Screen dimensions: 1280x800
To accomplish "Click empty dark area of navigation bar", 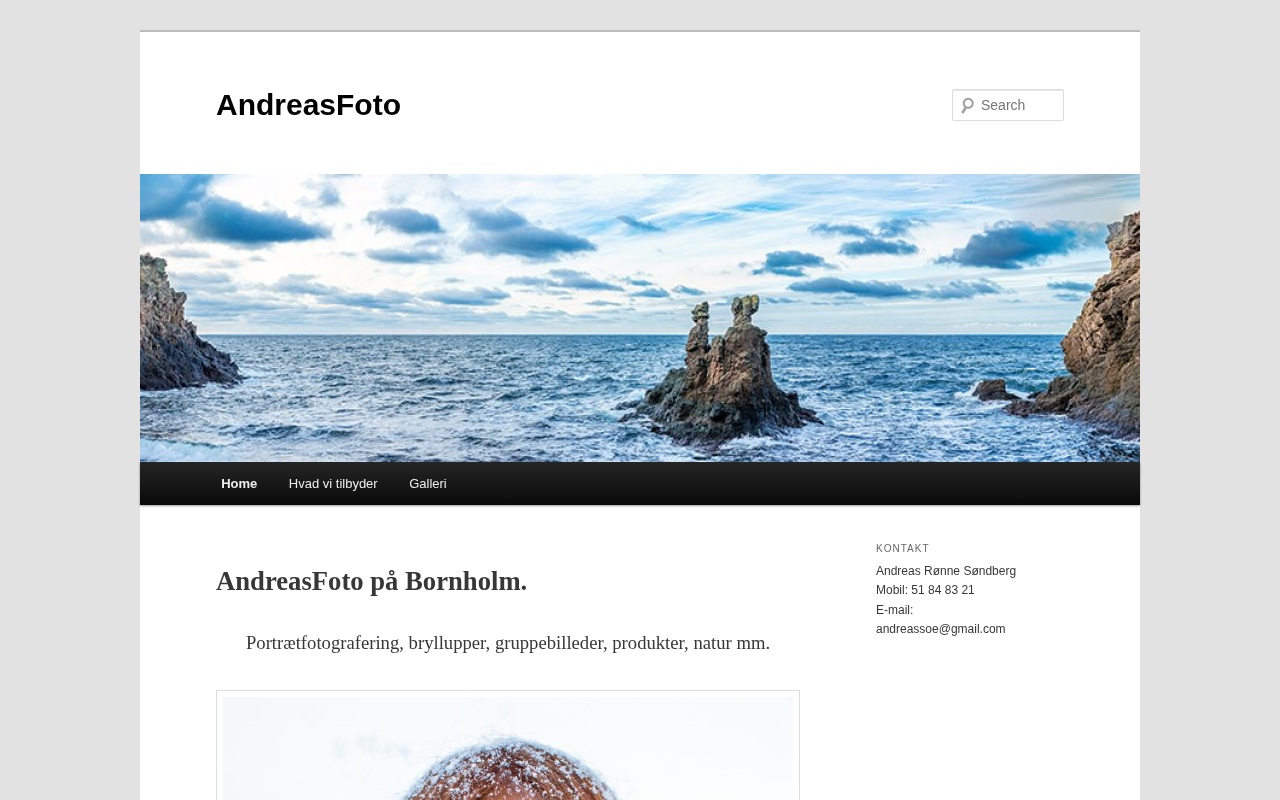I will pyautogui.click(x=800, y=484).
